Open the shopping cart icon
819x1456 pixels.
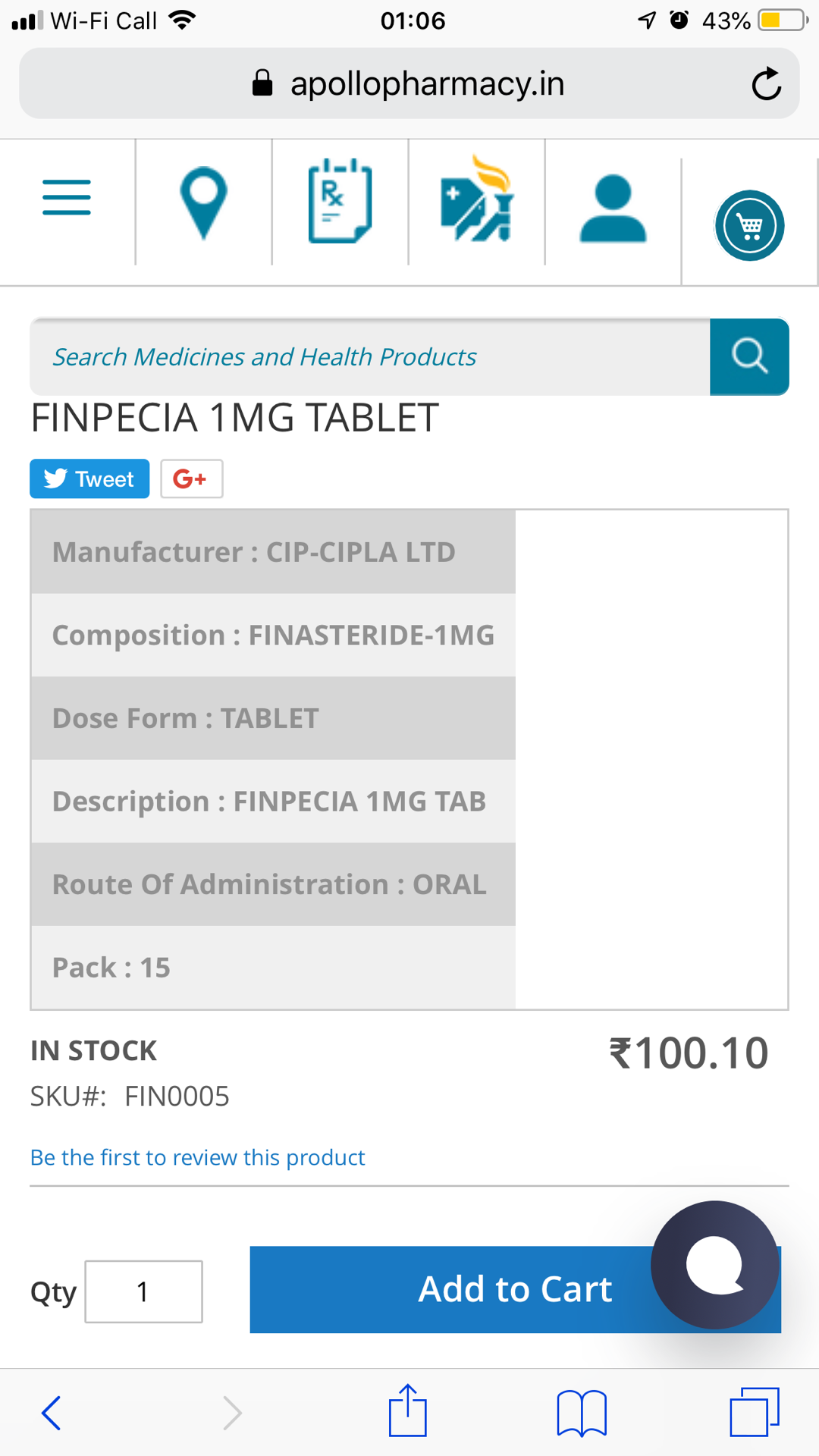click(749, 225)
